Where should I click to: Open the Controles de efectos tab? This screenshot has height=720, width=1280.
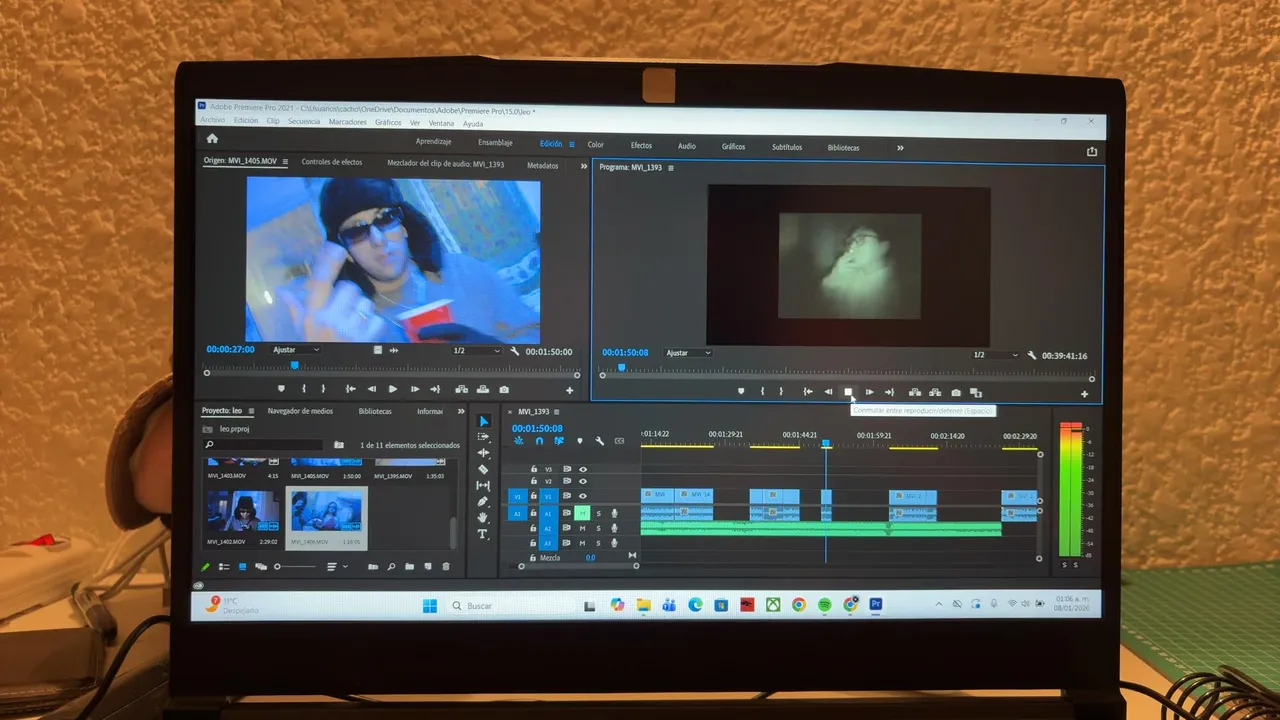(x=332, y=162)
